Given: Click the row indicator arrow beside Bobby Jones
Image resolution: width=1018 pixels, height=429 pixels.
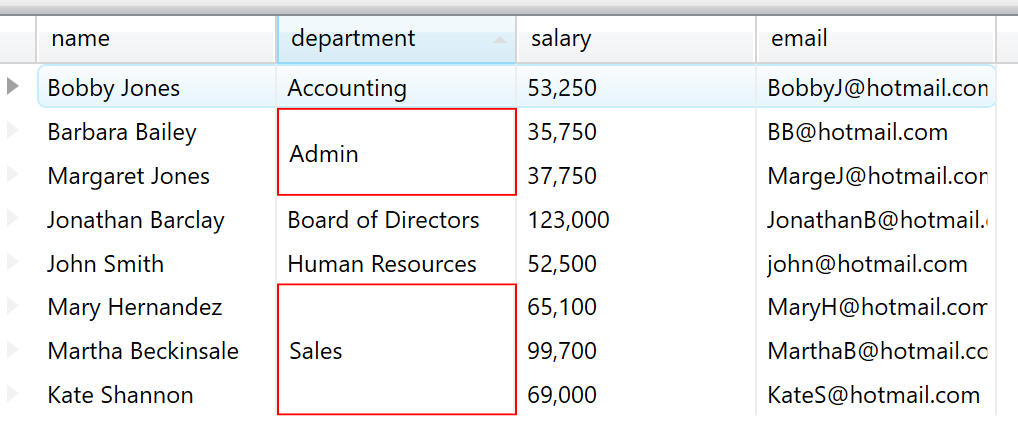Looking at the screenshot, I should (x=13, y=87).
